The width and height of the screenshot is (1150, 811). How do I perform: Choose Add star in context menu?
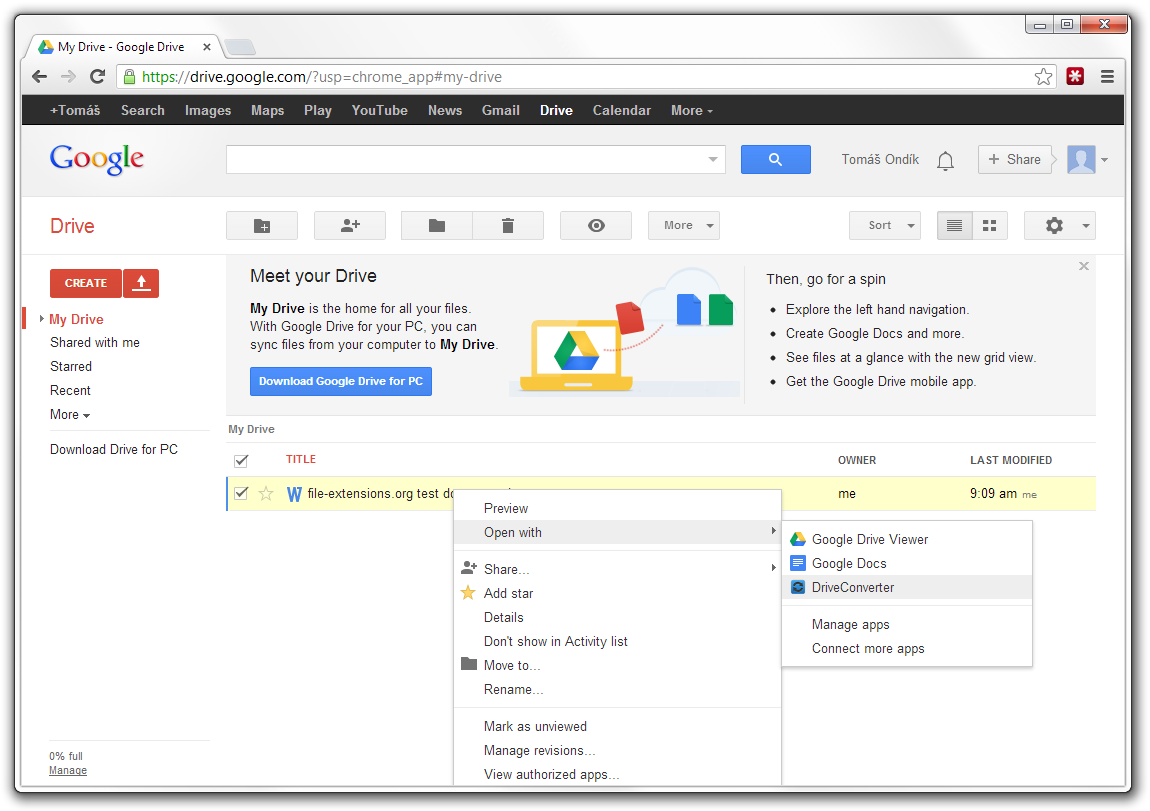coord(618,593)
